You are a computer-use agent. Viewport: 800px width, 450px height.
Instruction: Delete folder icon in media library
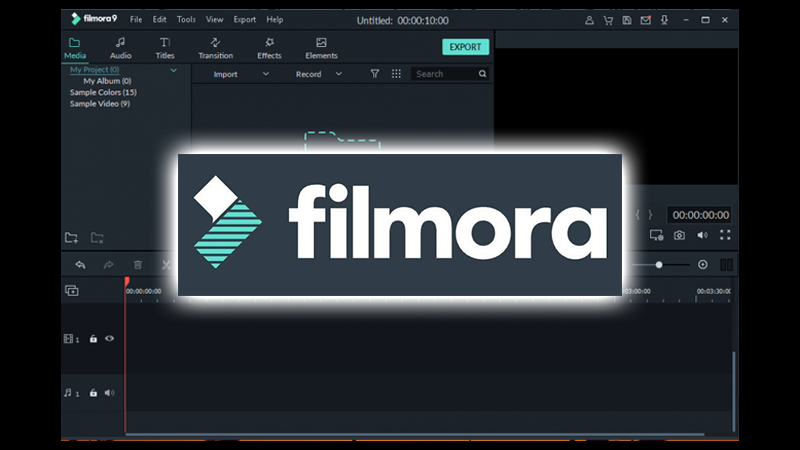coord(97,238)
